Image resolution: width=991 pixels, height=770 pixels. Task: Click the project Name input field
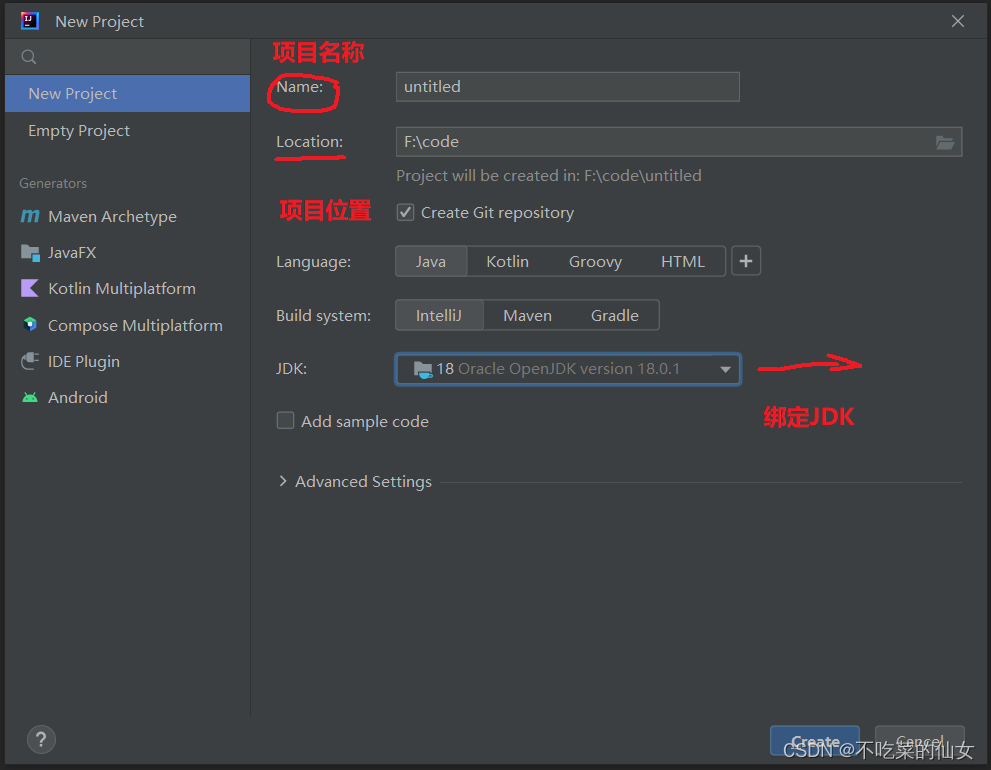568,87
